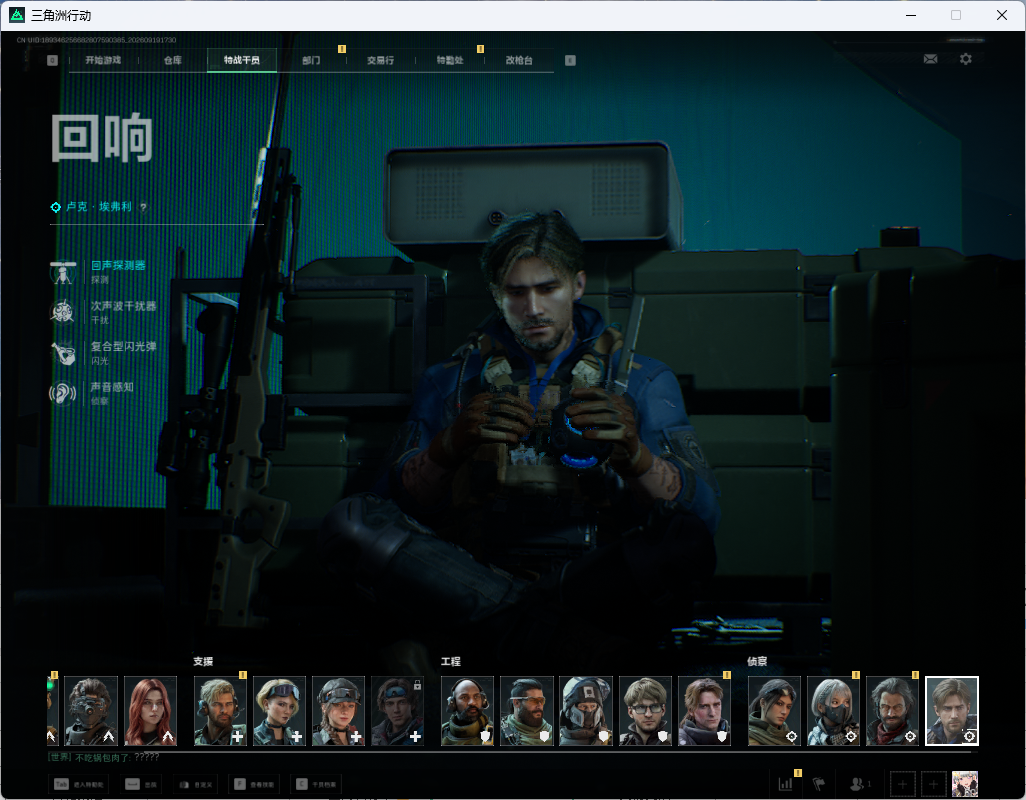The height and width of the screenshot is (800, 1026).
Task: Select the bald 工程 operator with headset
Action: coord(467,711)
